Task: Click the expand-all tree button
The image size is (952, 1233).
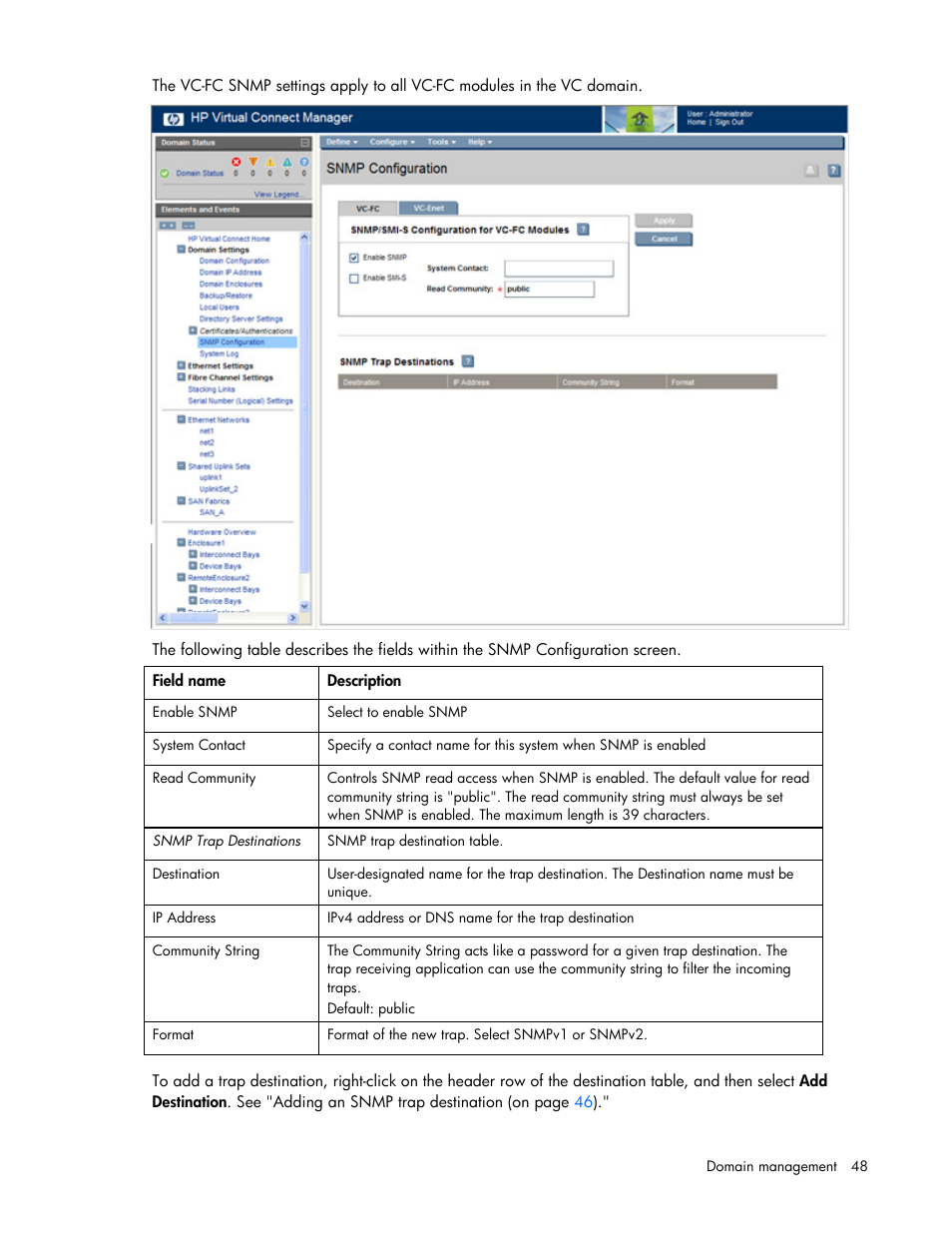Action: (x=167, y=226)
